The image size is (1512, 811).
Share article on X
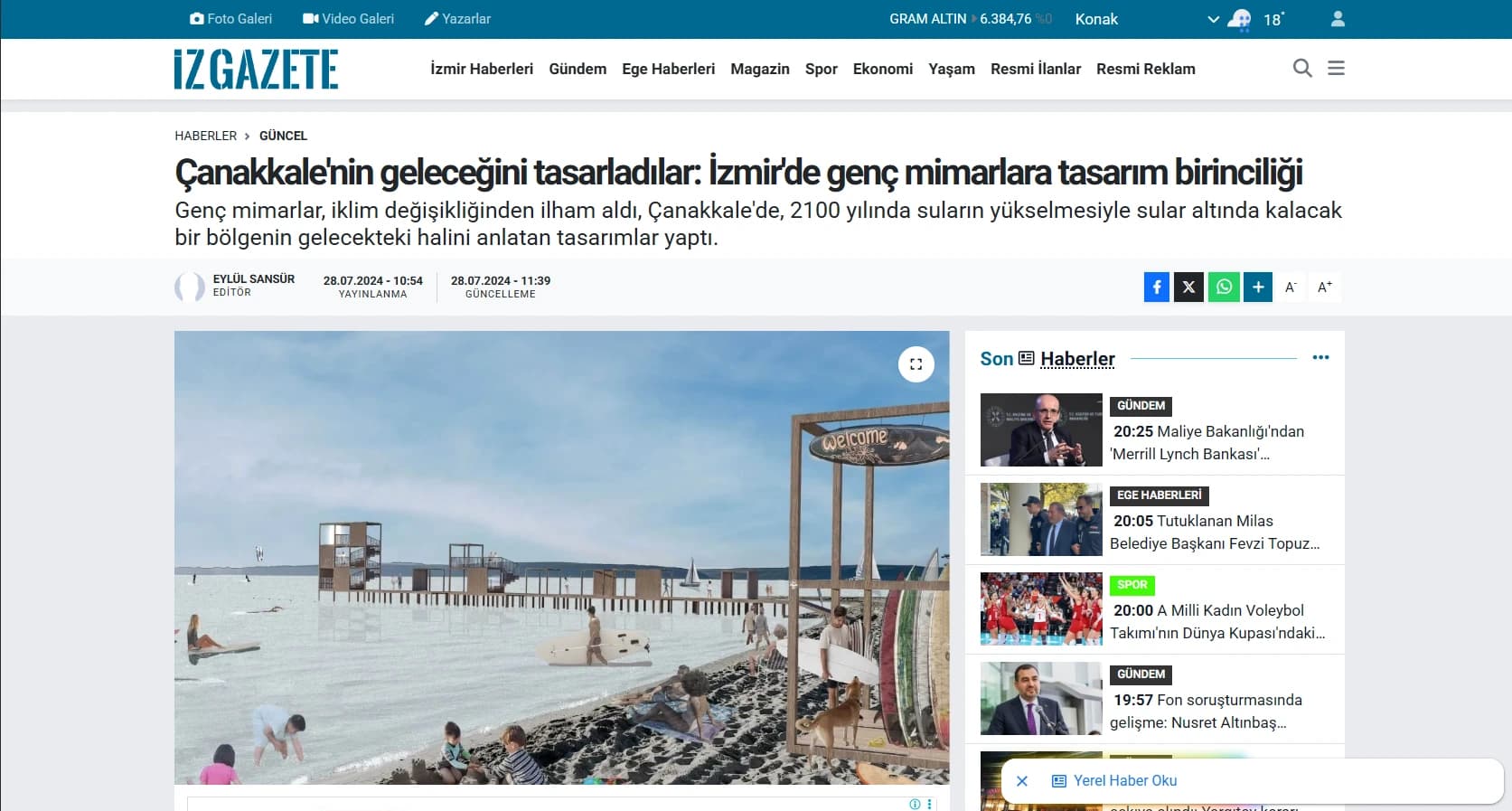(x=1189, y=287)
